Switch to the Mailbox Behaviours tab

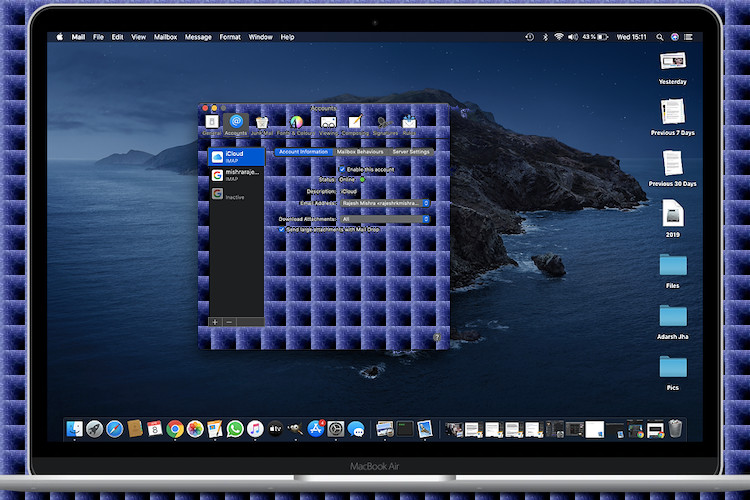click(359, 152)
